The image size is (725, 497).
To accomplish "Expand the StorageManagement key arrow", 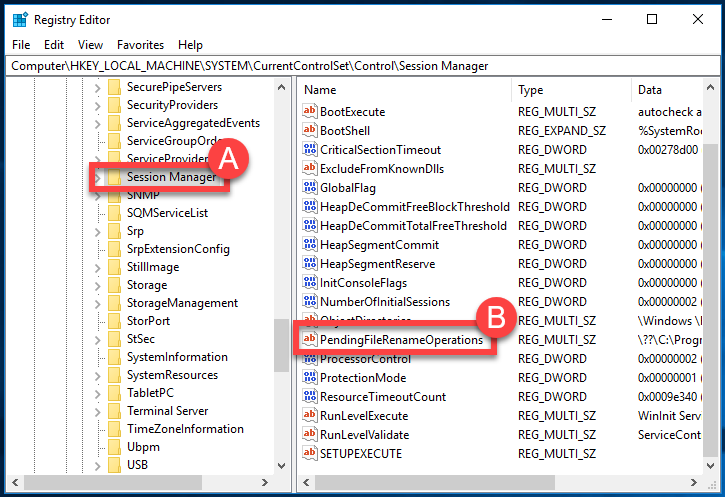I will [97, 303].
